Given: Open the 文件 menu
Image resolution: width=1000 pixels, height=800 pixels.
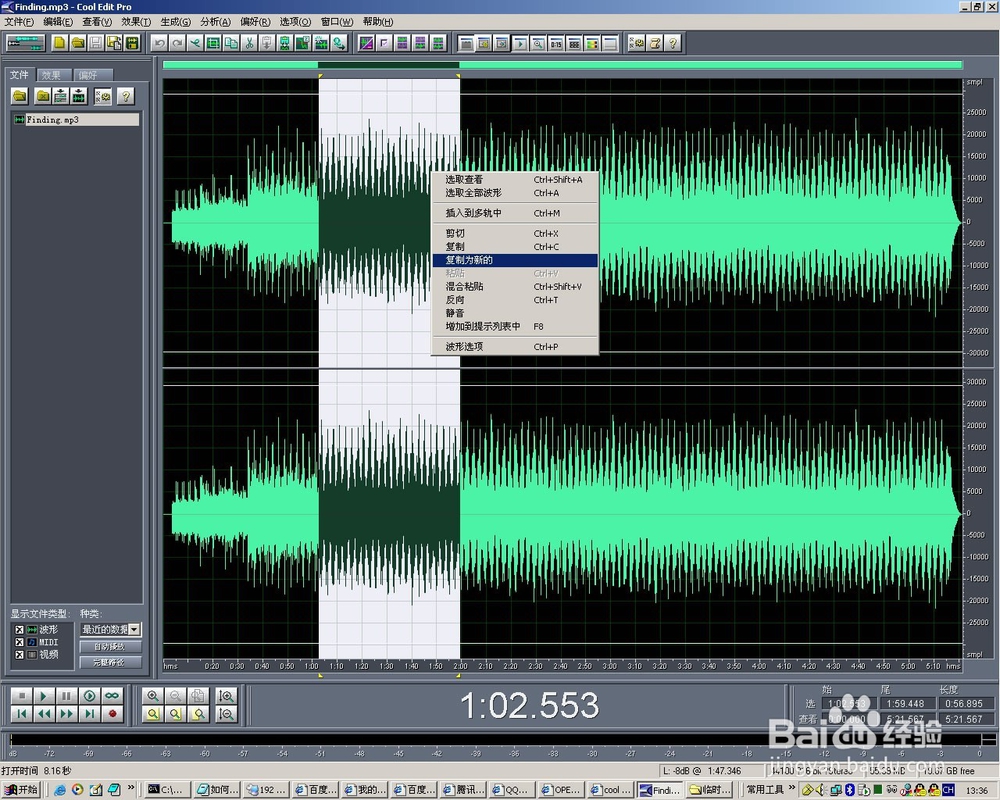Looking at the screenshot, I should pos(19,22).
